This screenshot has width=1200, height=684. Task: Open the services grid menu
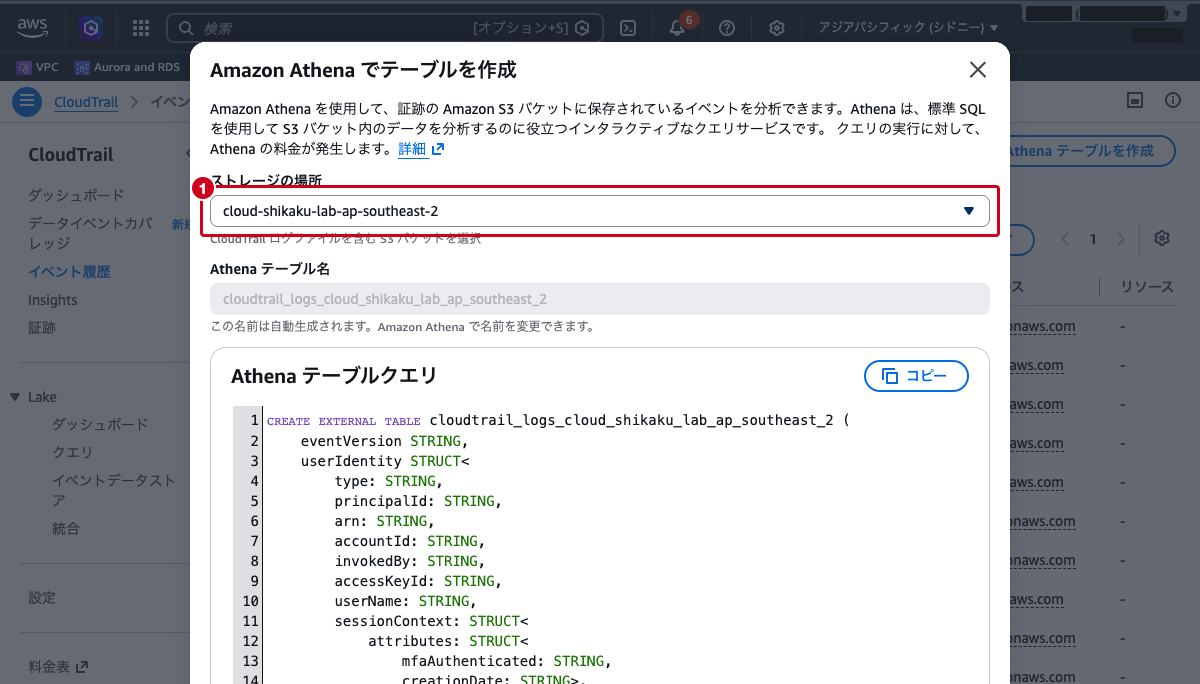point(141,28)
